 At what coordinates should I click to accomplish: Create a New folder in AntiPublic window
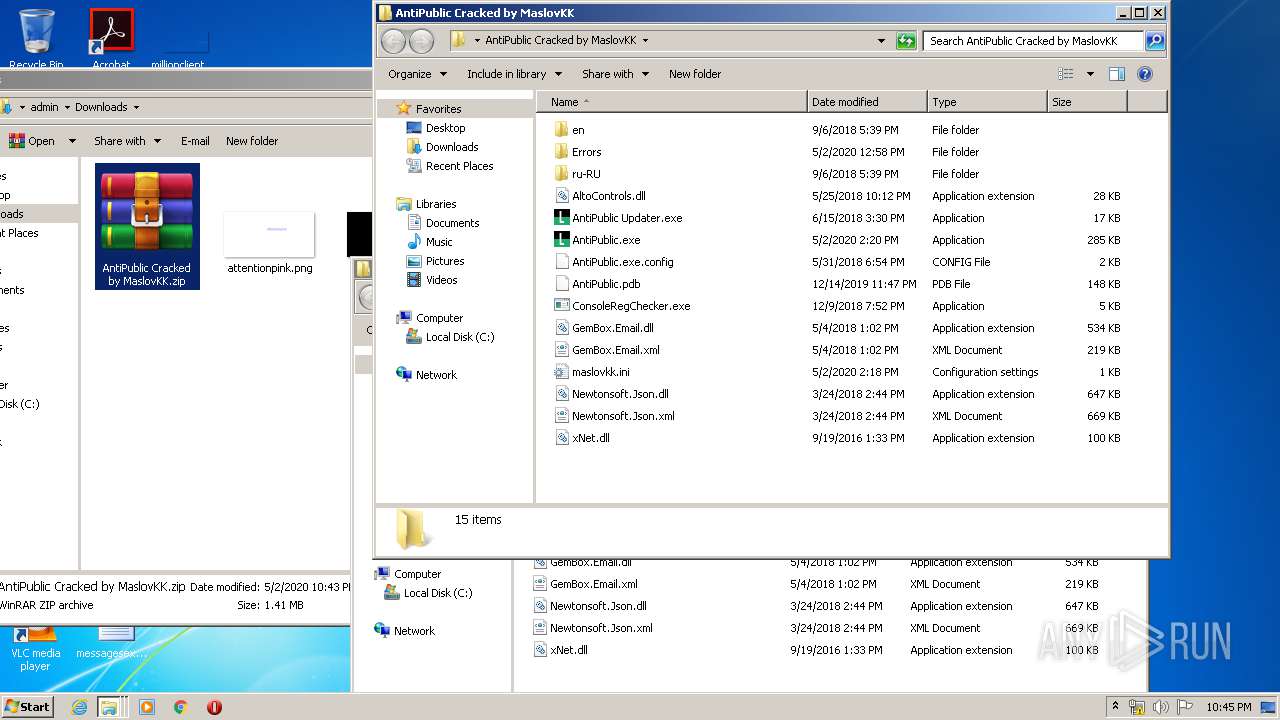695,74
